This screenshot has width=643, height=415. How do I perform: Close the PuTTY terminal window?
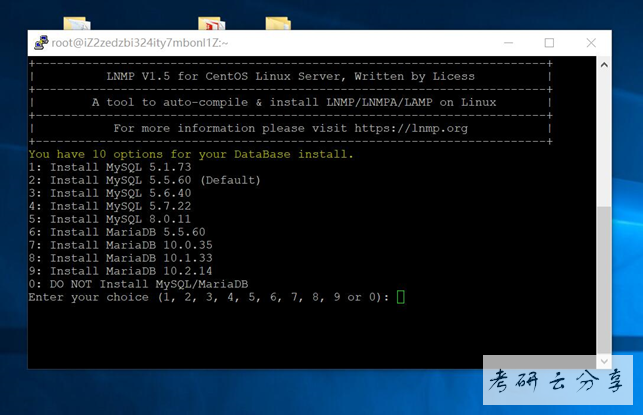click(591, 43)
